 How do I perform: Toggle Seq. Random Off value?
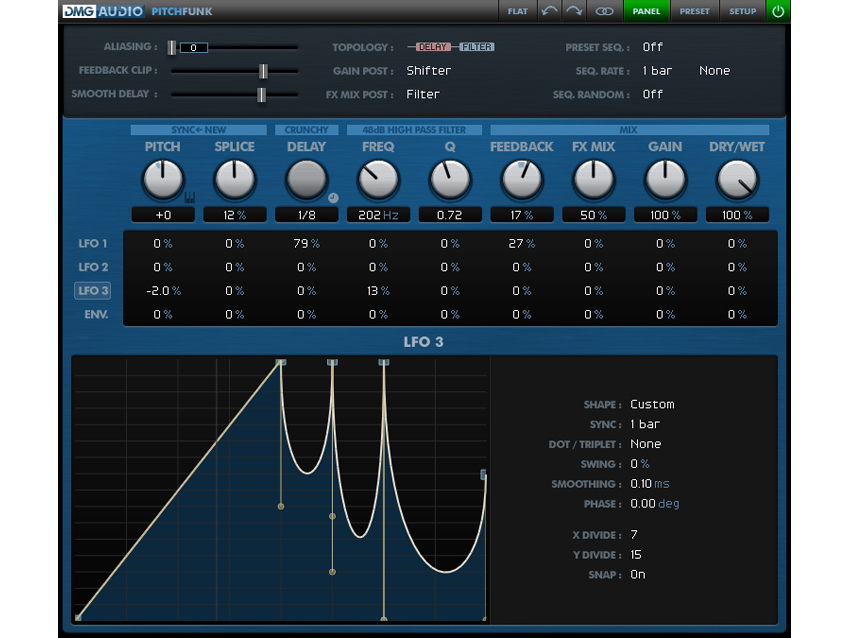652,94
